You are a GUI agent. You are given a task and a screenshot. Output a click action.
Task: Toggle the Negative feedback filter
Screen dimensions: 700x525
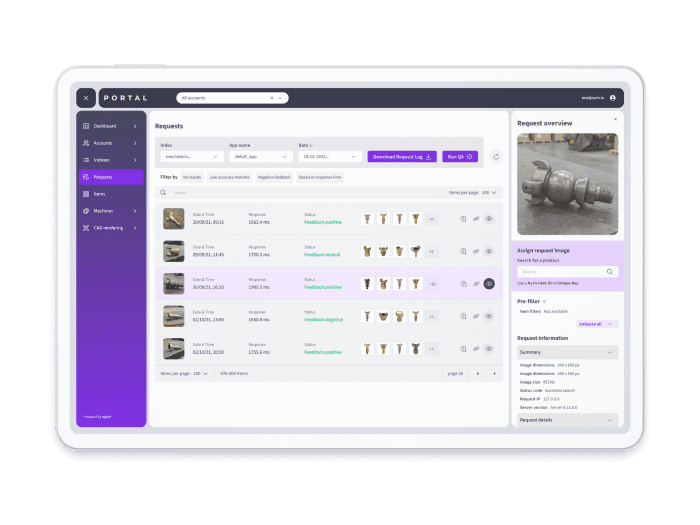click(x=274, y=177)
